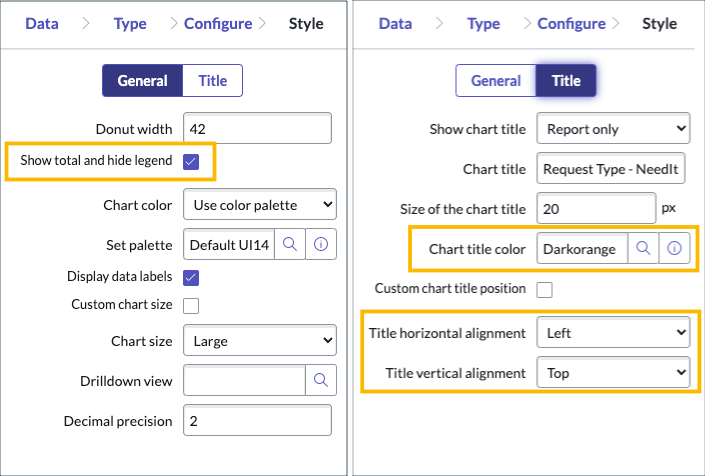Click the Size of the chart title field

click(596, 209)
